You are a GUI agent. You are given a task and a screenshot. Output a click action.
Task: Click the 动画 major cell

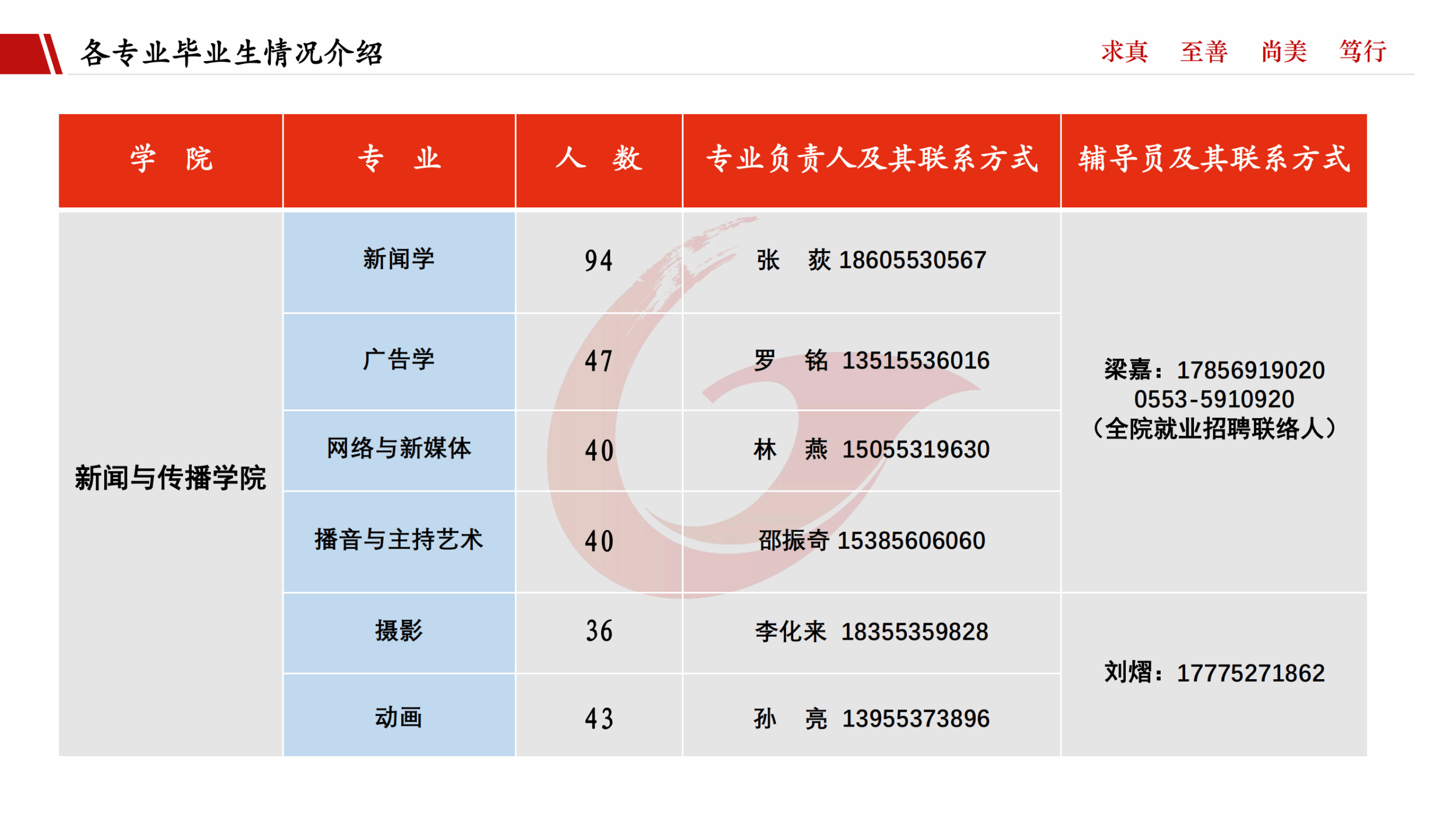click(x=399, y=718)
